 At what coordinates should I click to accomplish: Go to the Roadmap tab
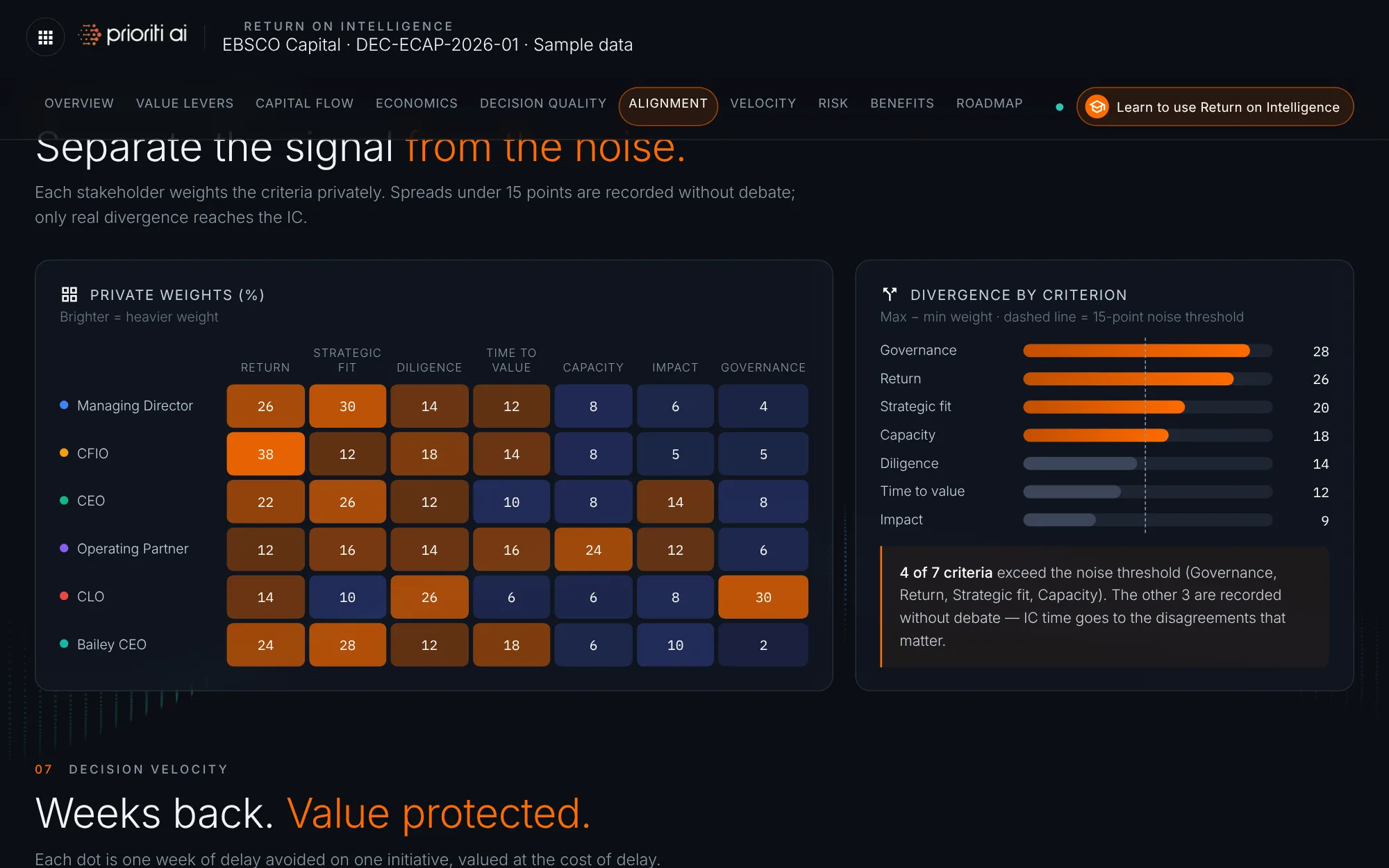(990, 103)
